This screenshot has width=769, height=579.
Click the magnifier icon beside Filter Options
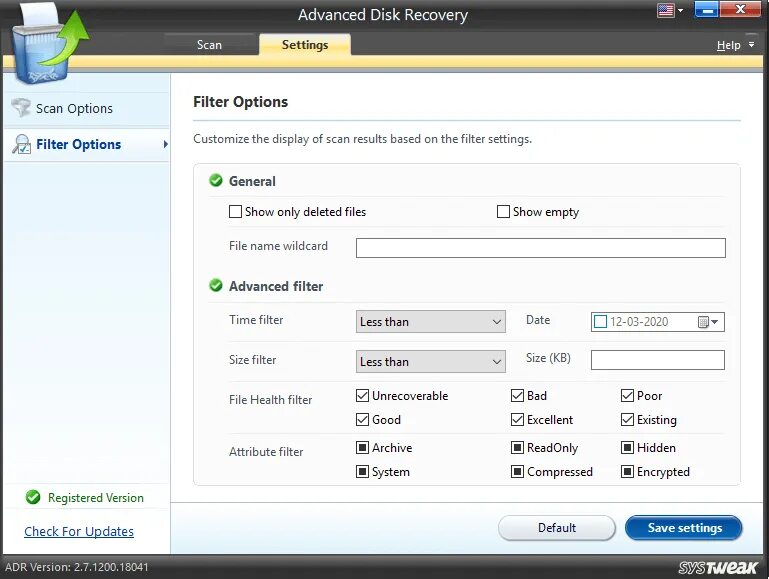click(22, 144)
